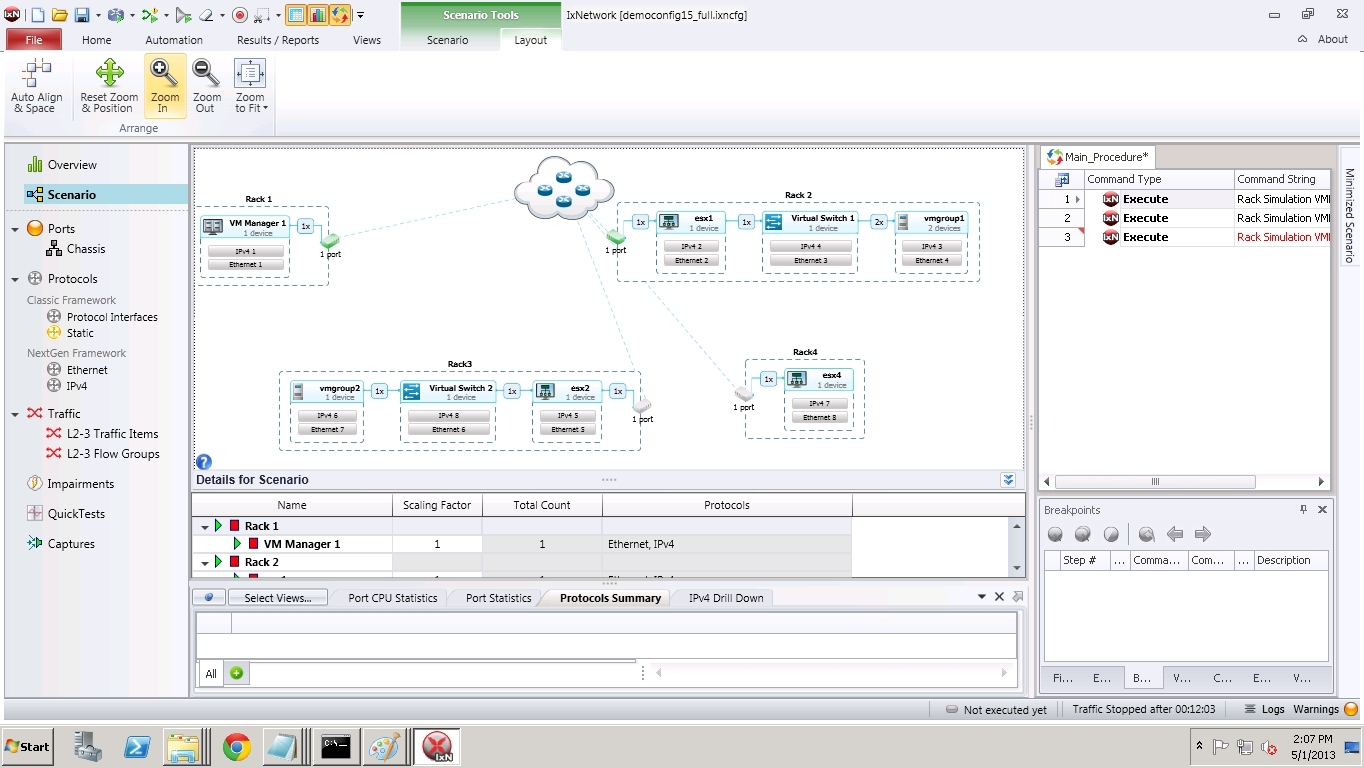Click the procedure panel horizontal scrollbar
The width and height of the screenshot is (1364, 768).
coord(1155,482)
